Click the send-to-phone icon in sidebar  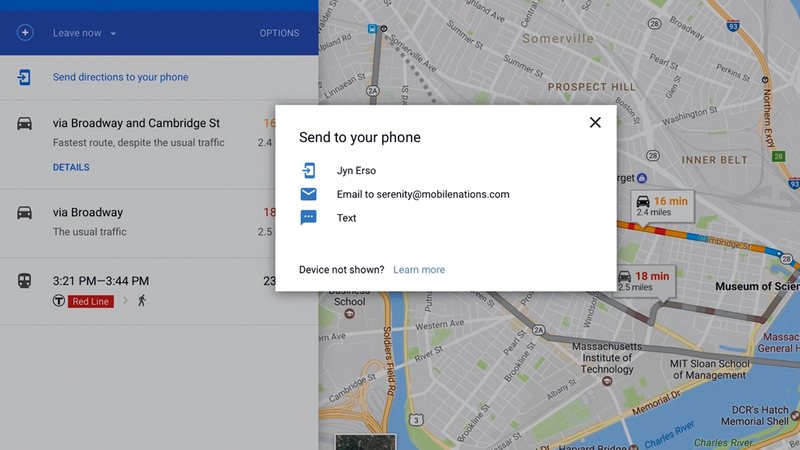tap(25, 77)
